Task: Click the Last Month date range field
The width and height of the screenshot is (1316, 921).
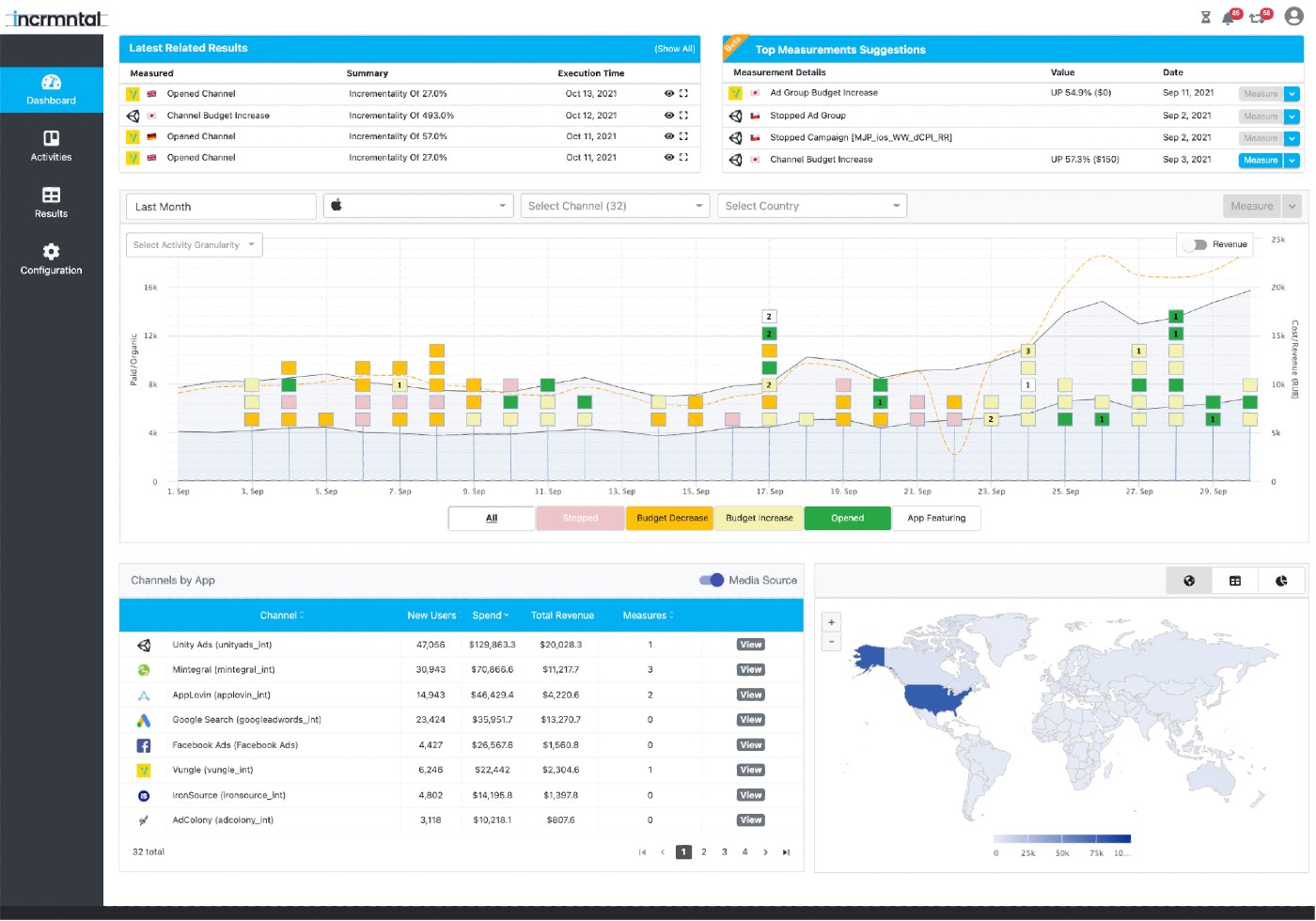Action: point(221,207)
